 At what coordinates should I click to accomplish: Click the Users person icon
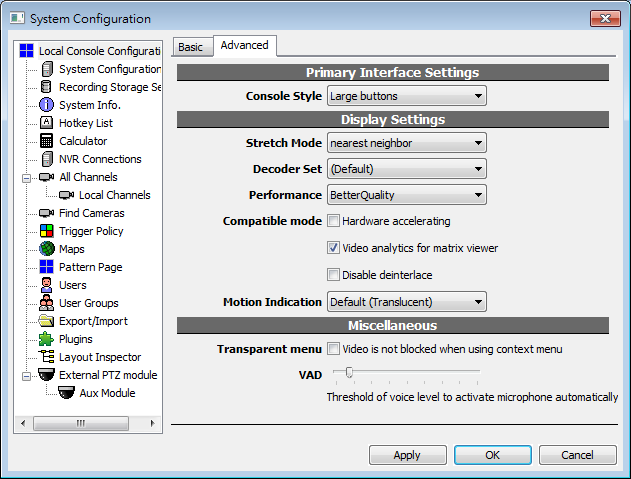pyautogui.click(x=47, y=285)
